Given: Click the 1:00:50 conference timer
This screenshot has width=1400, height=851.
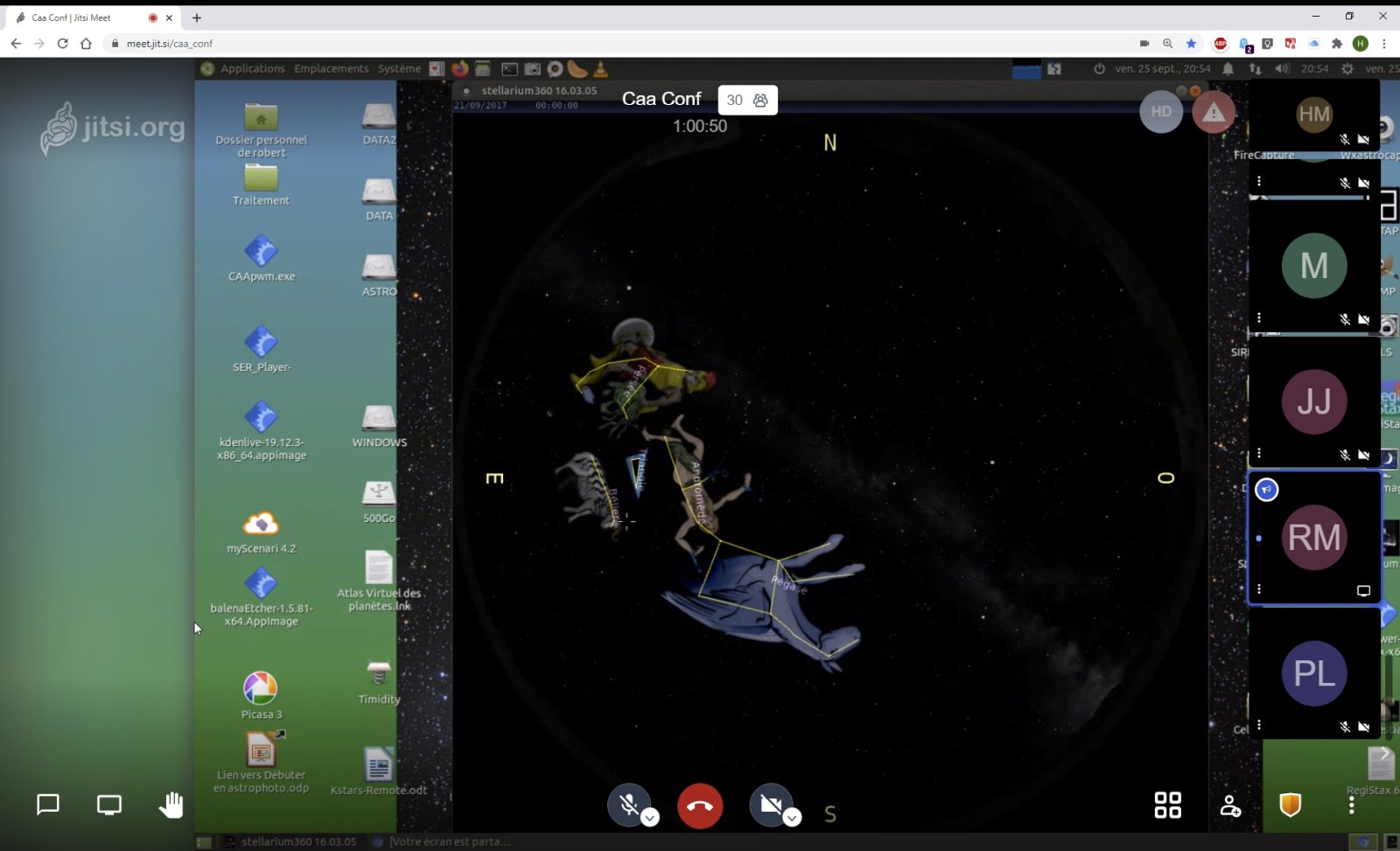Looking at the screenshot, I should (x=700, y=126).
